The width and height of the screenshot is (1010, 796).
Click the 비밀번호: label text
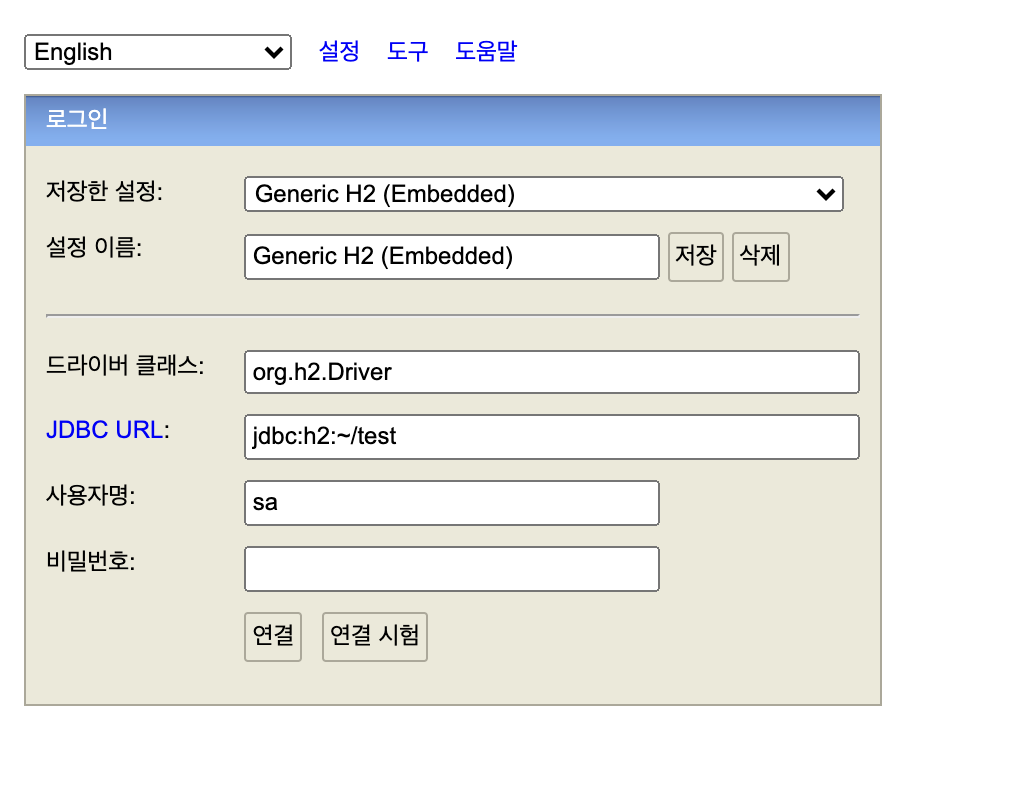(91, 561)
